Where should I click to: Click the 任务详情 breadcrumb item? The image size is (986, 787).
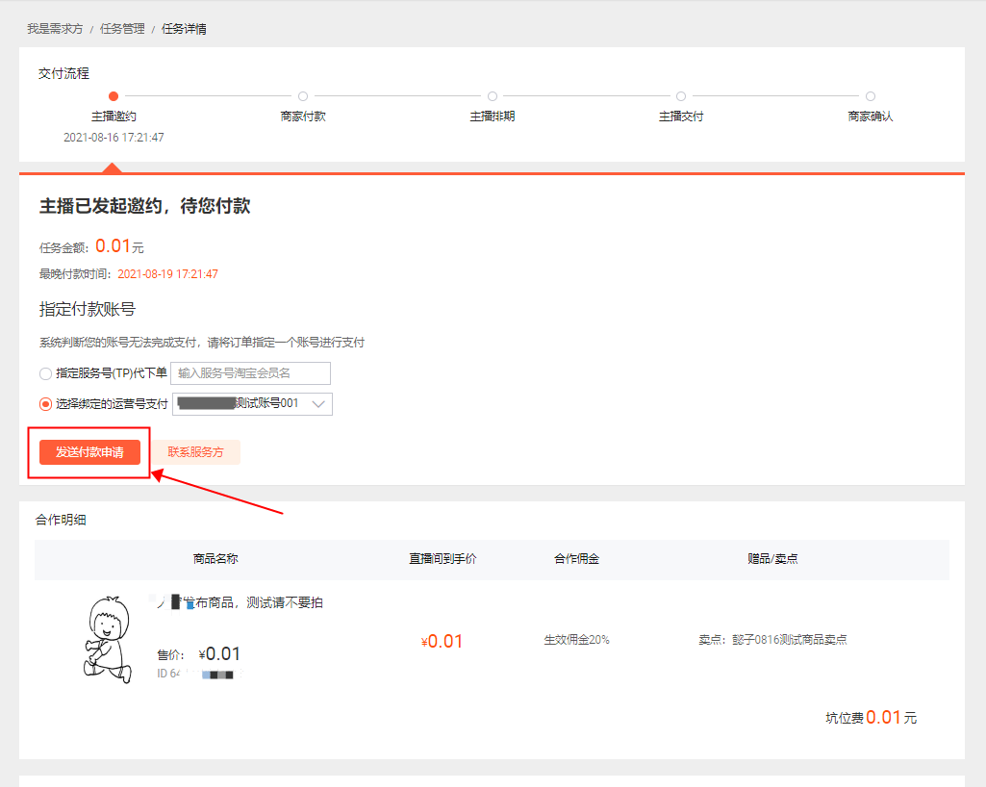click(184, 29)
